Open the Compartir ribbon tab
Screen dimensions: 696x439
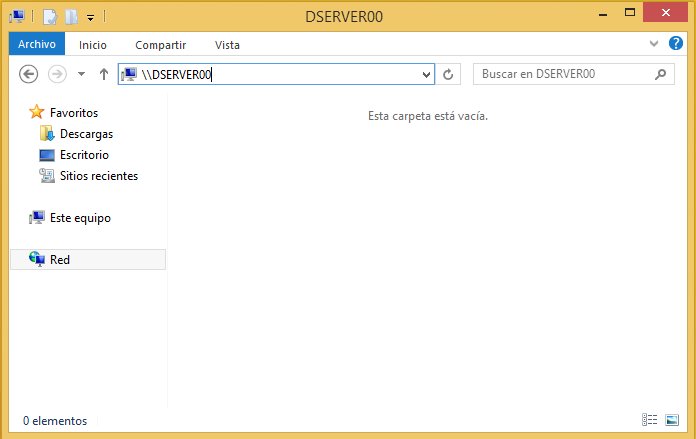(161, 45)
